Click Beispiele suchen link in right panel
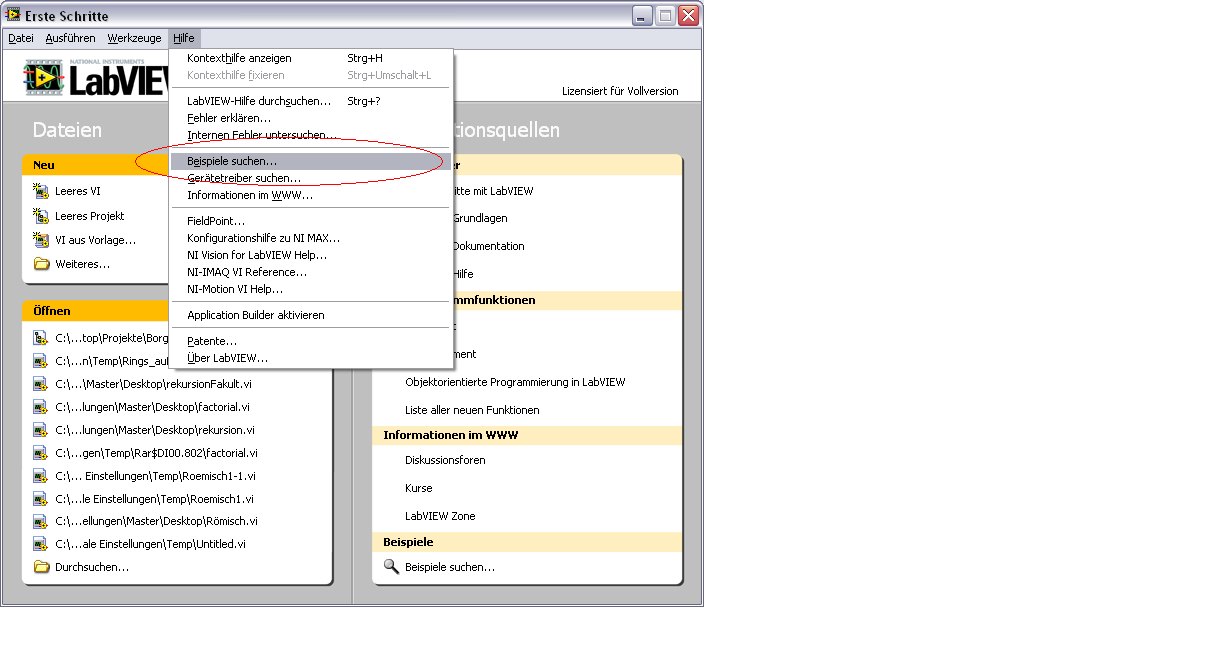 tap(450, 567)
